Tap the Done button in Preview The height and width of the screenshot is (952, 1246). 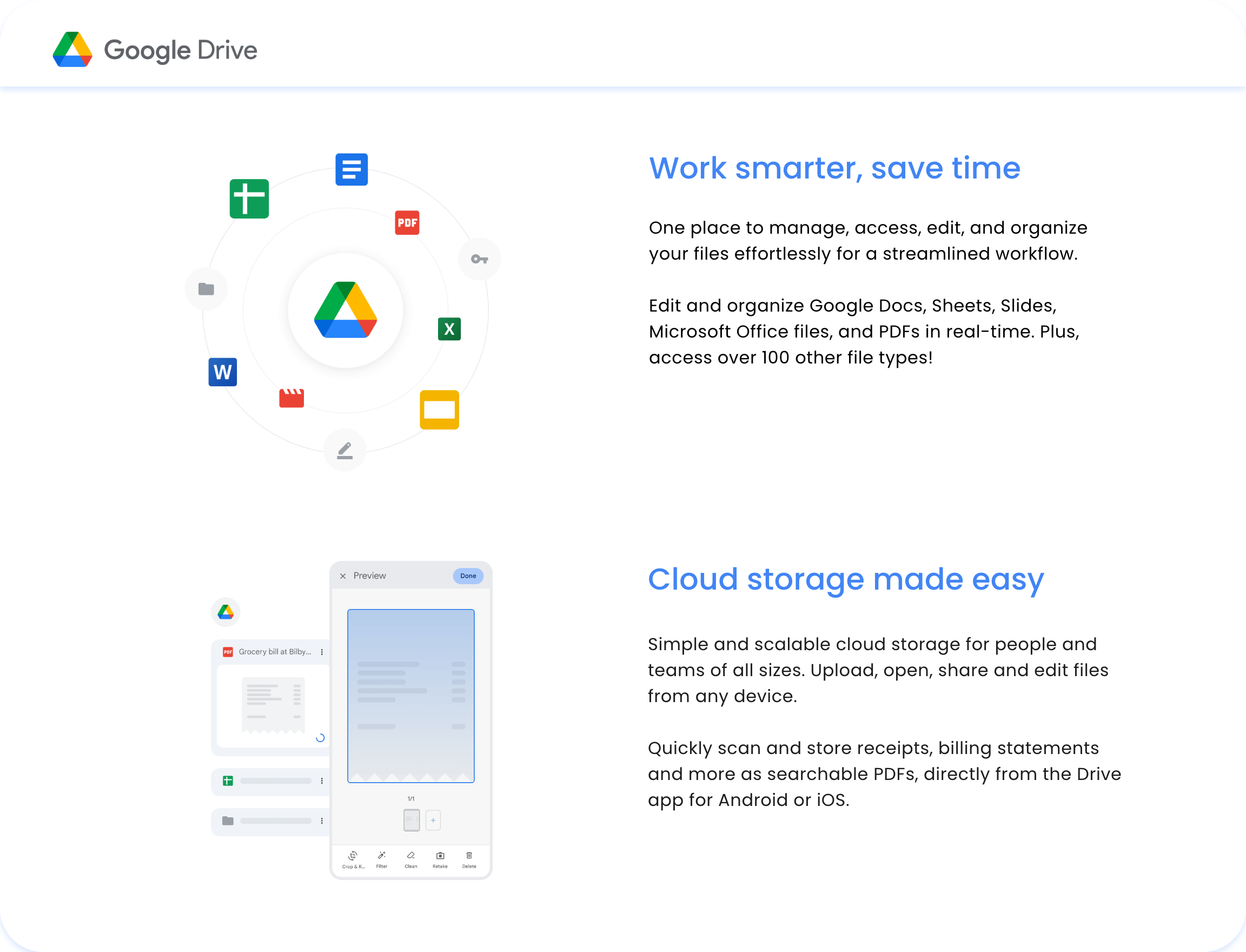pos(468,576)
